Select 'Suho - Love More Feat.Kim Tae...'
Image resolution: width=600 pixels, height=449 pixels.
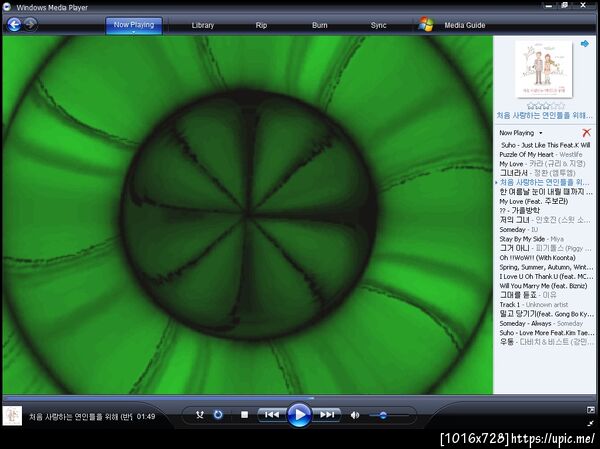click(545, 333)
